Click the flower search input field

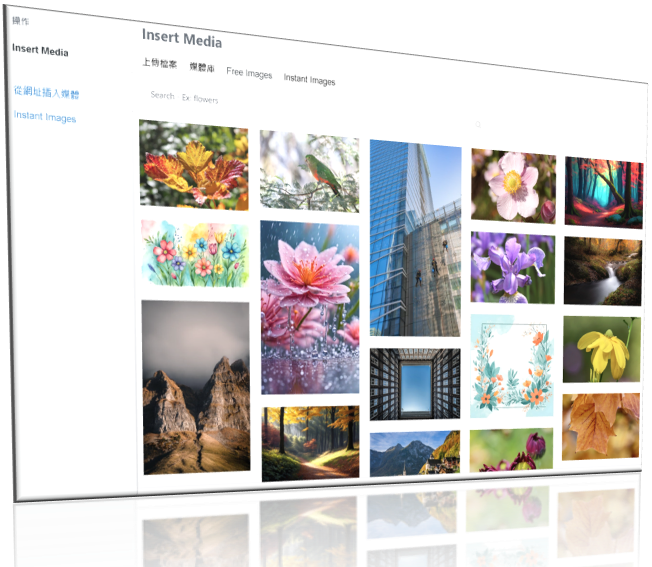pos(200,99)
